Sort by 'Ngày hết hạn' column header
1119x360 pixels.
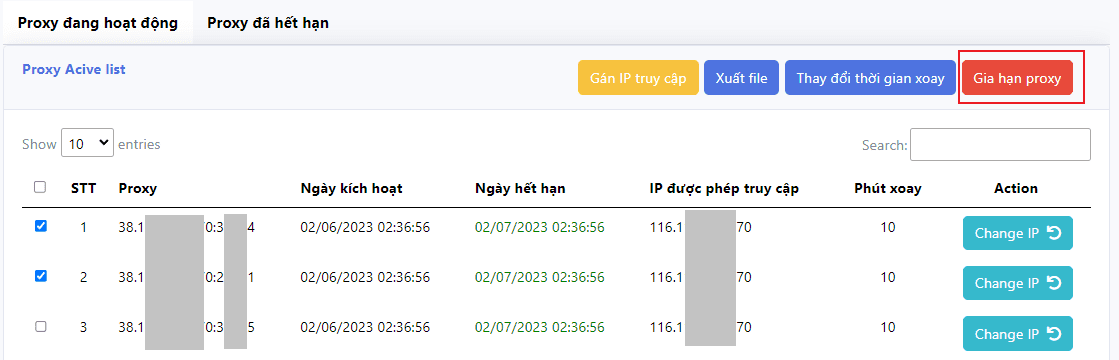pos(520,189)
